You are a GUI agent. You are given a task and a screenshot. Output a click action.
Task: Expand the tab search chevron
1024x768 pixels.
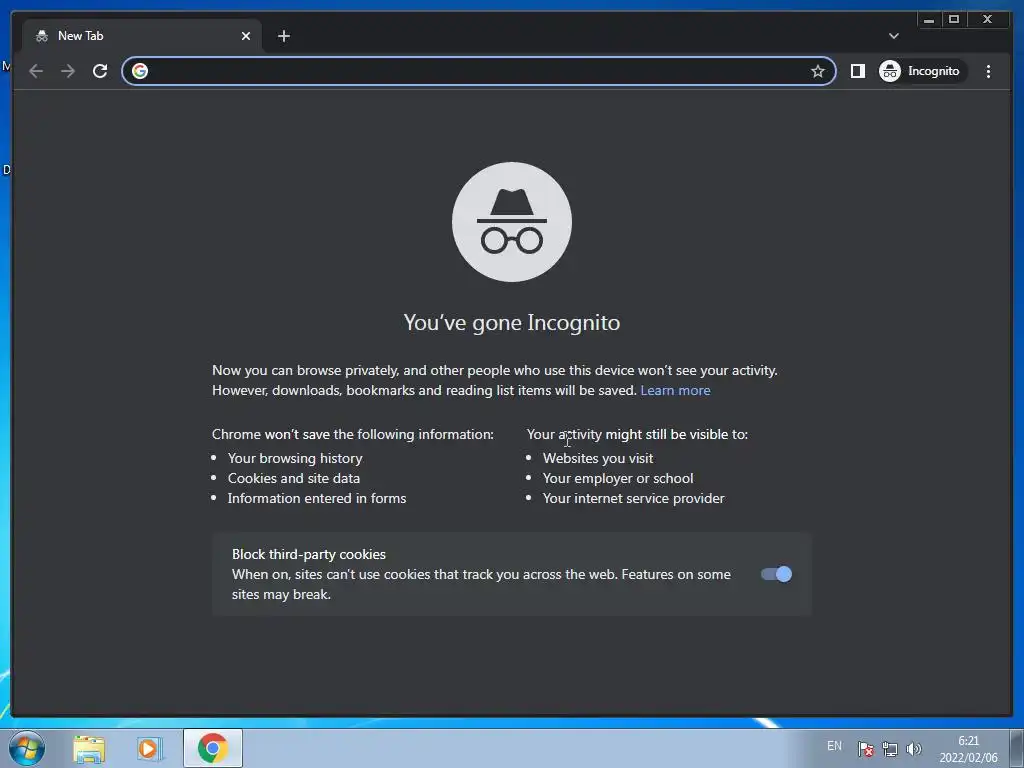pyautogui.click(x=893, y=36)
